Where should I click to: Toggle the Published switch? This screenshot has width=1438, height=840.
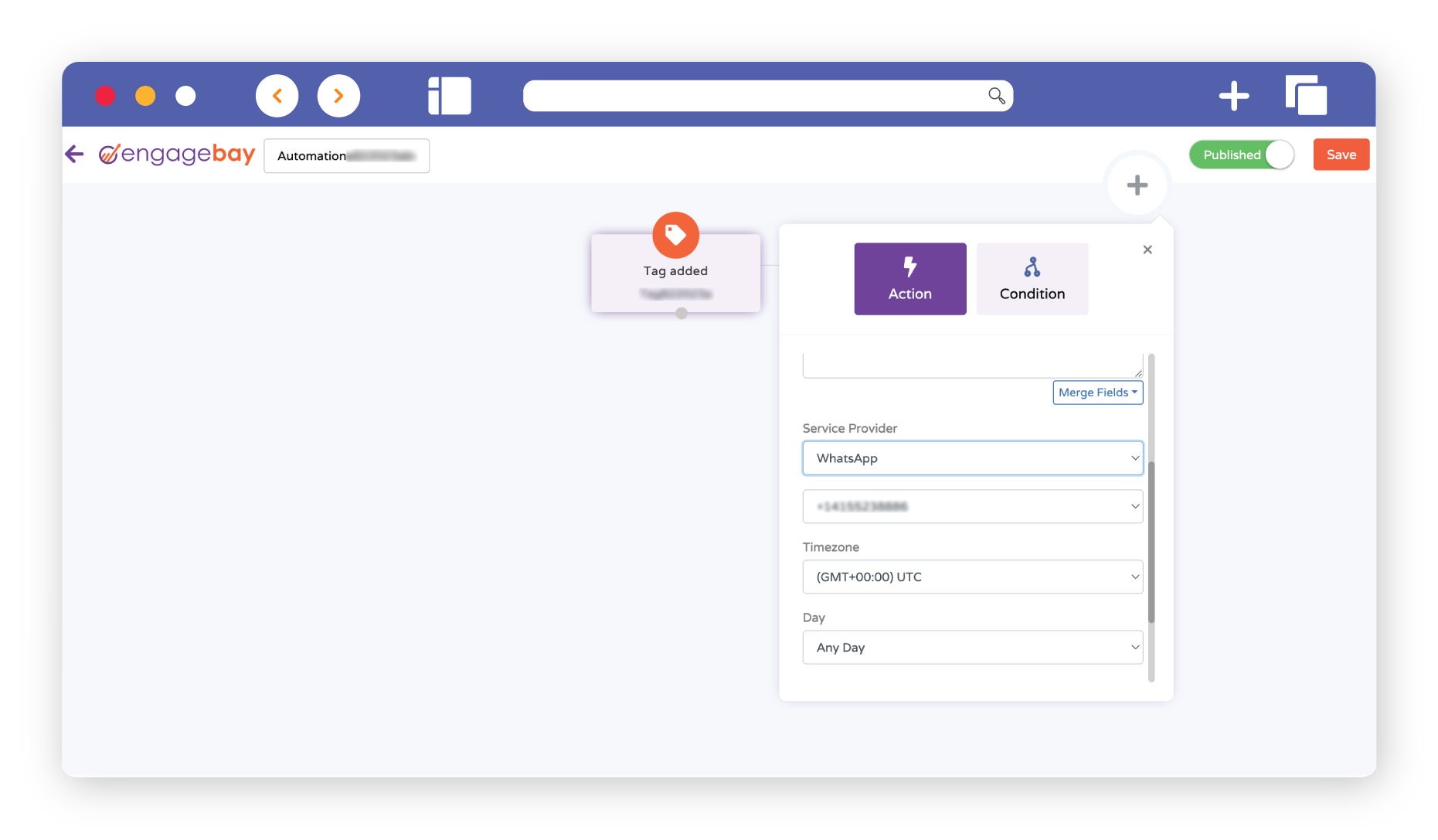[1241, 155]
